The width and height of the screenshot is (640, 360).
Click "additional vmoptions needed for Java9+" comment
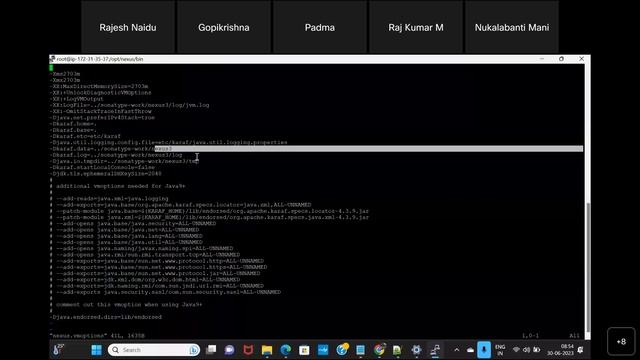coord(120,186)
